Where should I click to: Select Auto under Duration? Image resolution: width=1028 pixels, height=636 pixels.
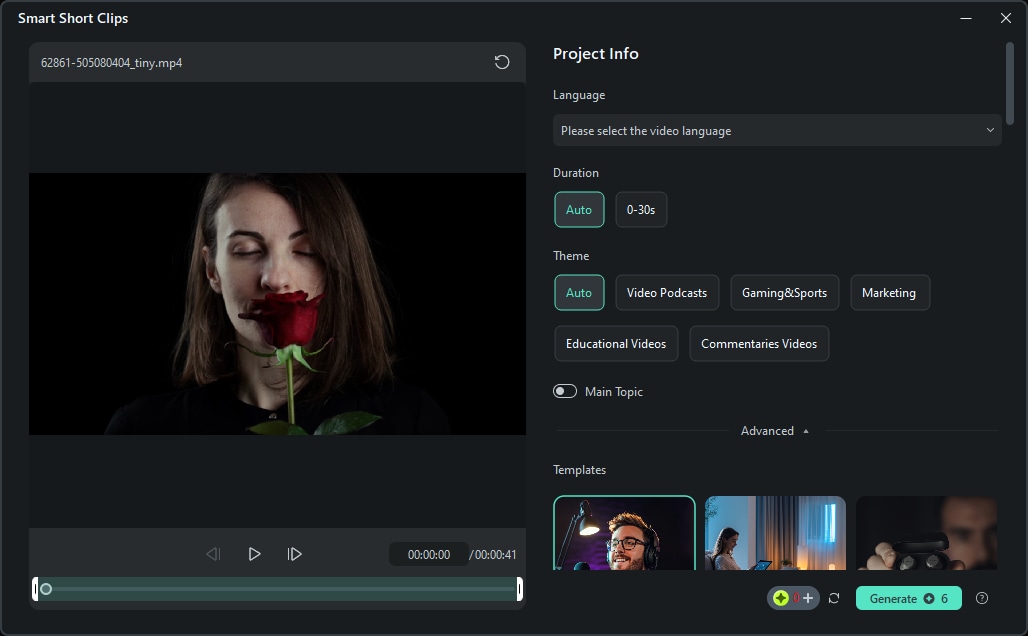(579, 210)
